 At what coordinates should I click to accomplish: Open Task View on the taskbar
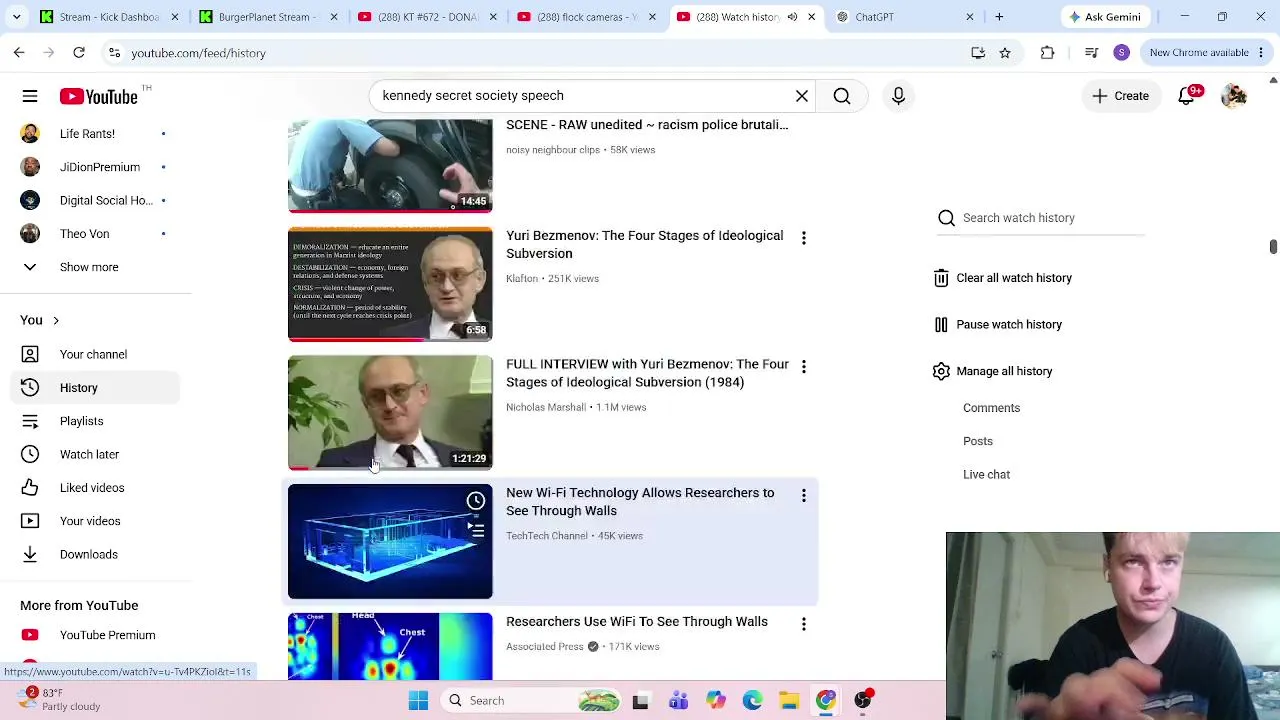(x=640, y=701)
